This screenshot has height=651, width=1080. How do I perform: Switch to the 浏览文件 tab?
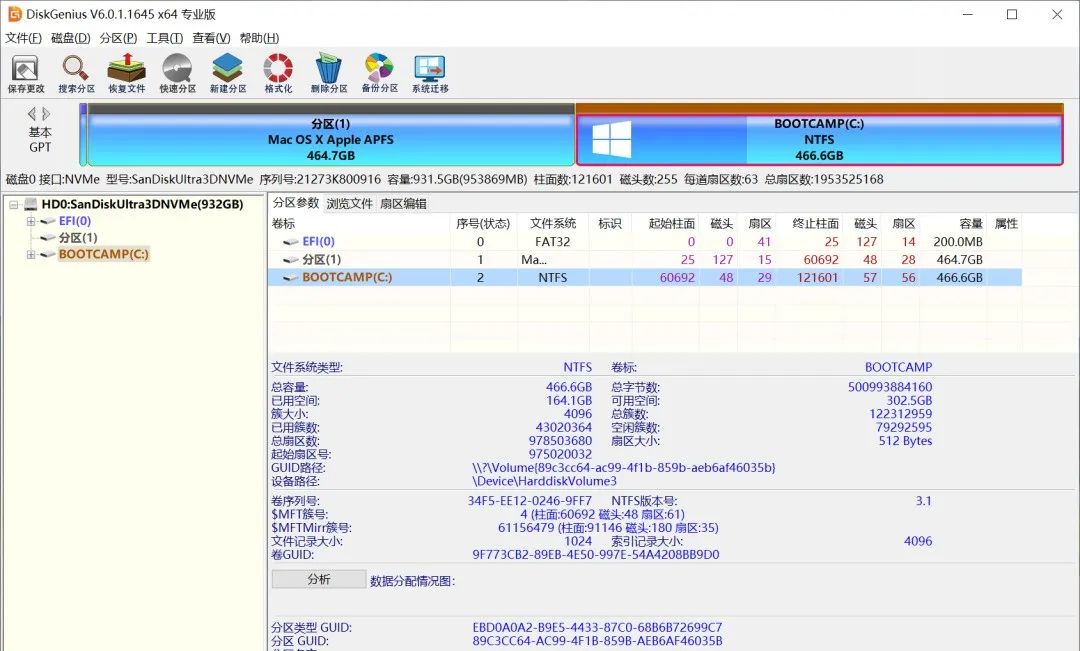coord(349,203)
